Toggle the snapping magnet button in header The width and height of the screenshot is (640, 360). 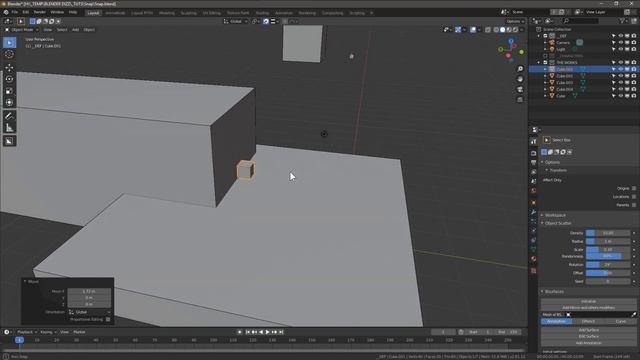266,21
